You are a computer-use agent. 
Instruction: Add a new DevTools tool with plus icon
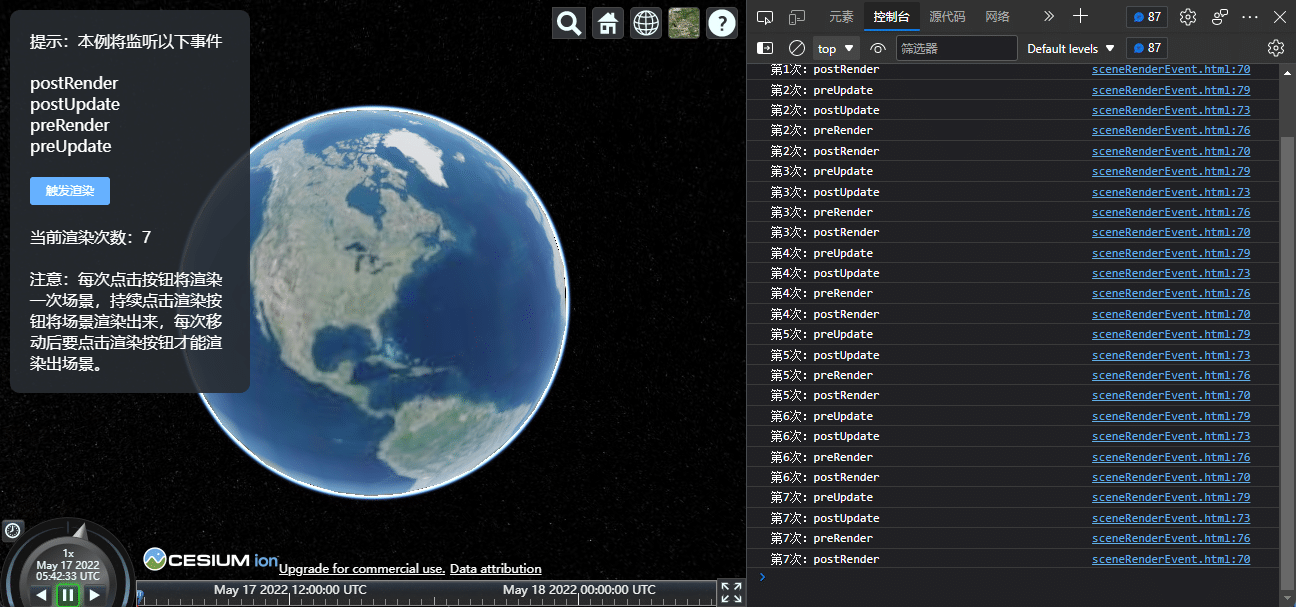click(x=1080, y=17)
